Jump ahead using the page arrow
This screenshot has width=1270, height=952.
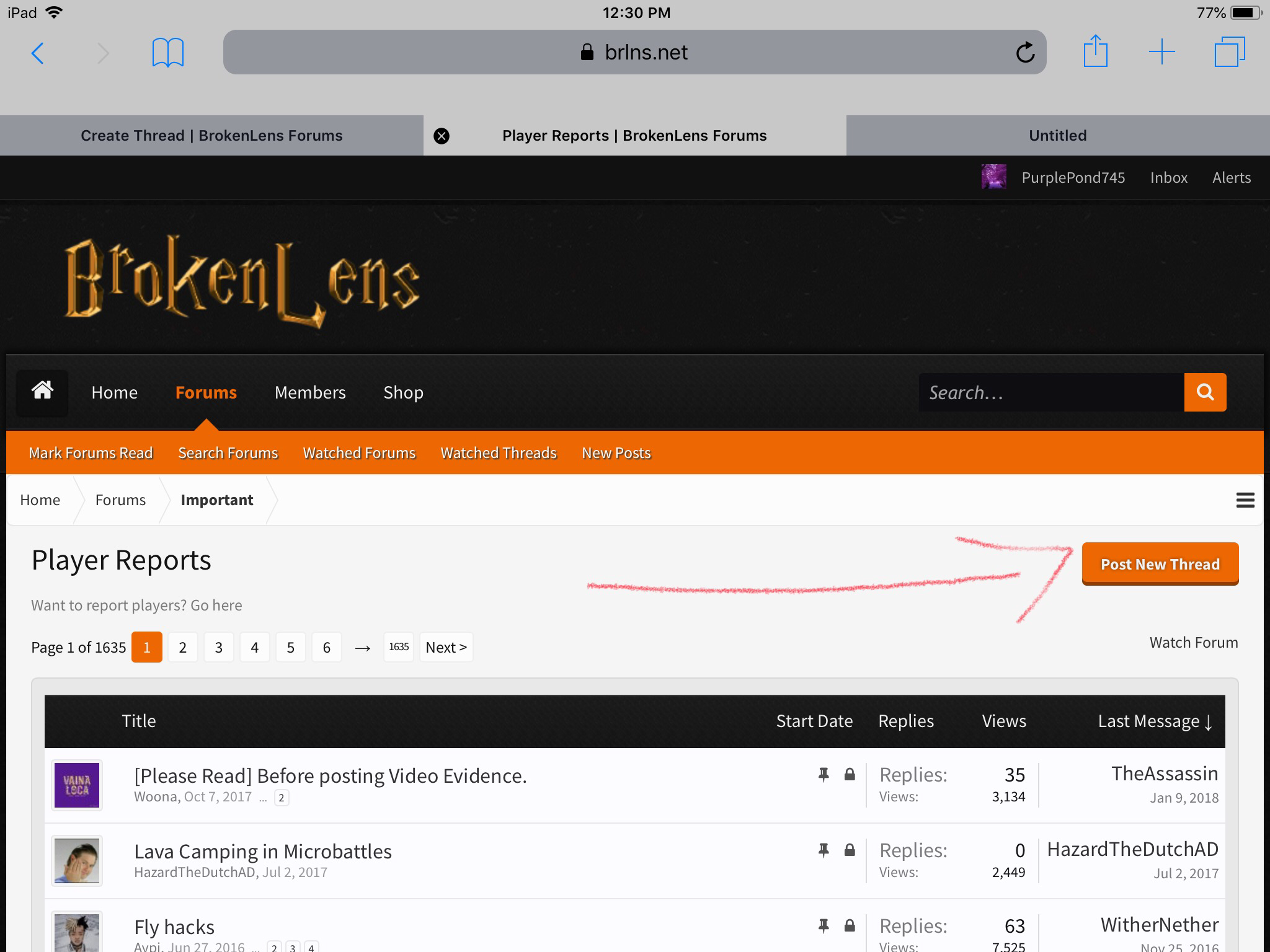tap(363, 648)
